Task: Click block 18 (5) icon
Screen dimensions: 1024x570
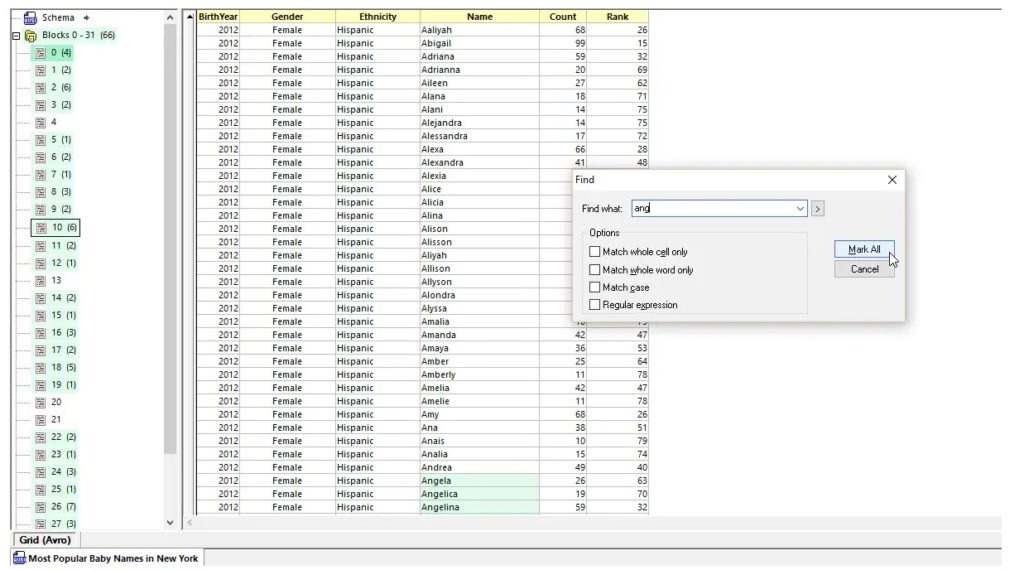Action: click(x=41, y=367)
